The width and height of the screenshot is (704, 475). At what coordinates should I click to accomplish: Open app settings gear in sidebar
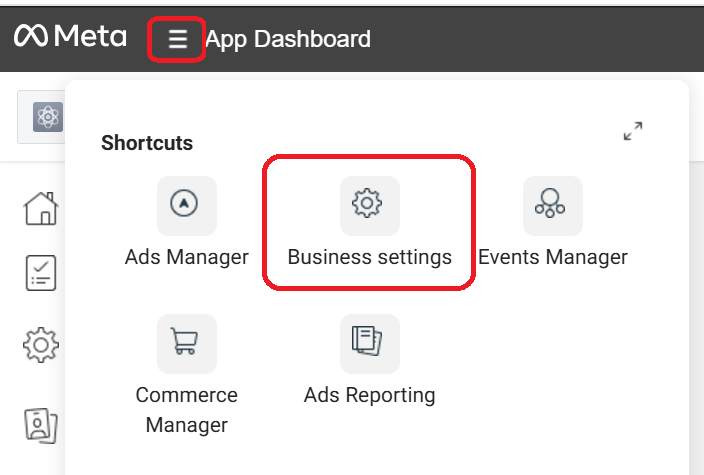point(41,345)
